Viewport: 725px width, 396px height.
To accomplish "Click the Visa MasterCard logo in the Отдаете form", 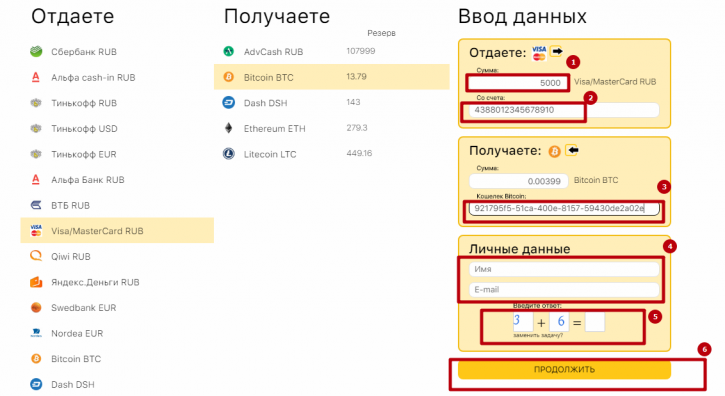I will (x=539, y=53).
